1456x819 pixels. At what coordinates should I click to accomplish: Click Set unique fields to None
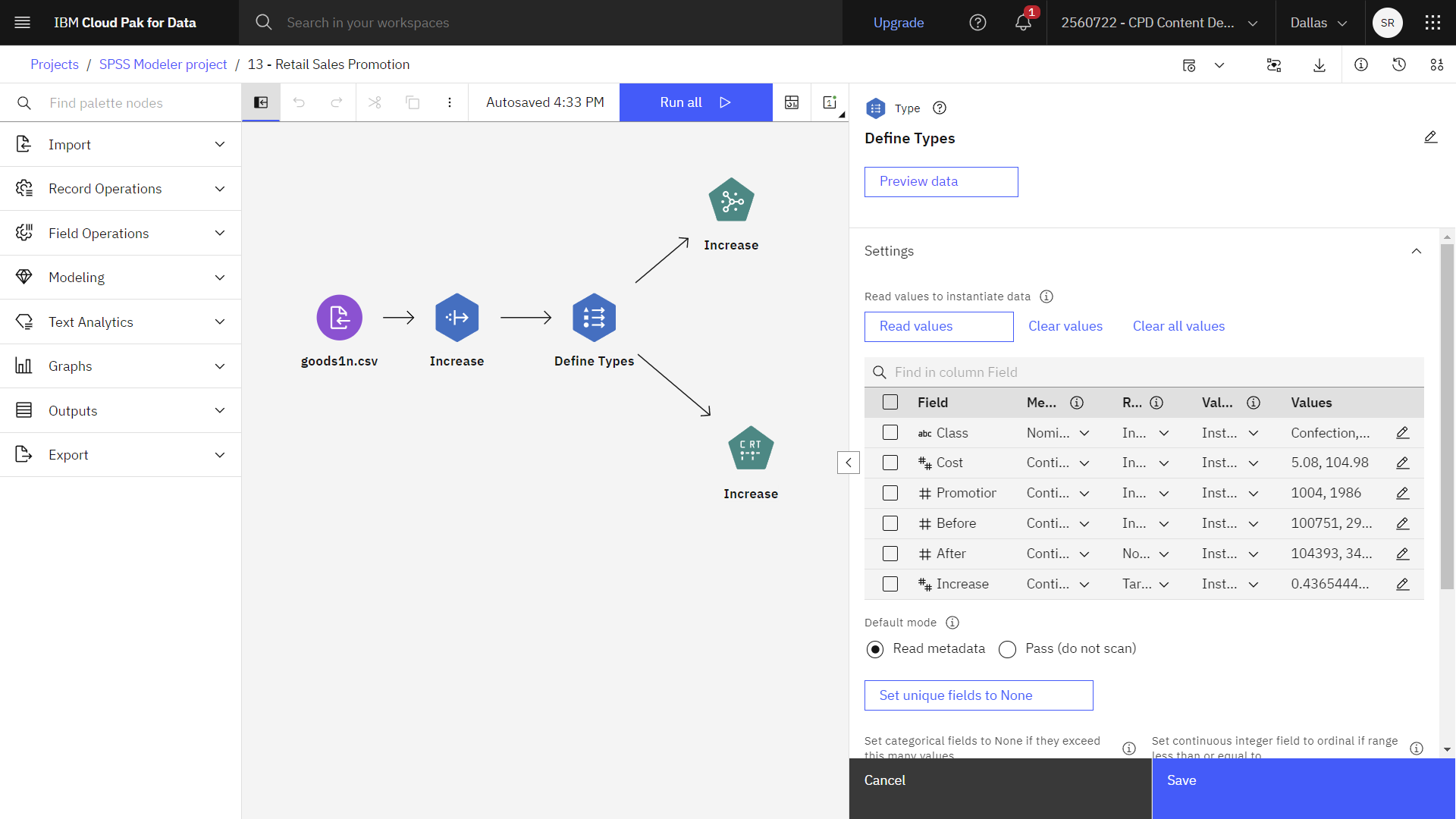[978, 695]
